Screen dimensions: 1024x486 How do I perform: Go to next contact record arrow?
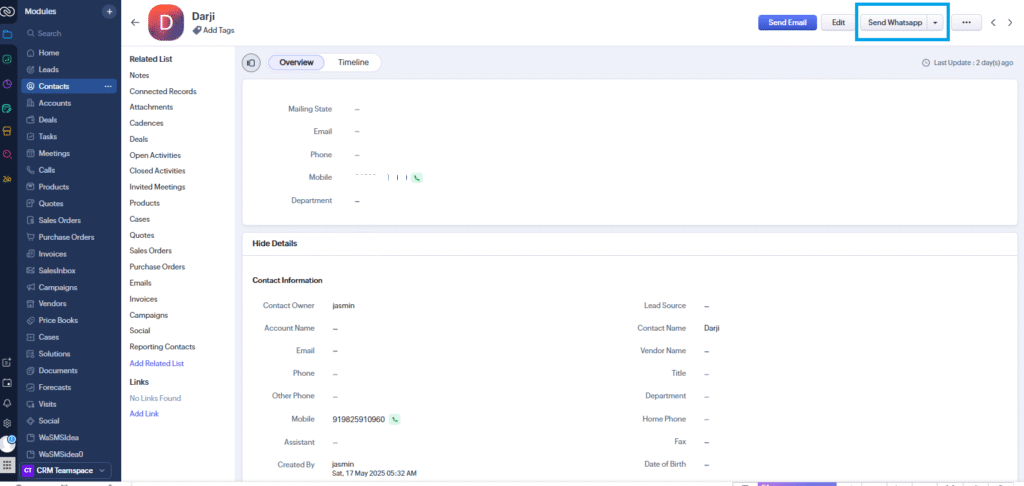1010,22
